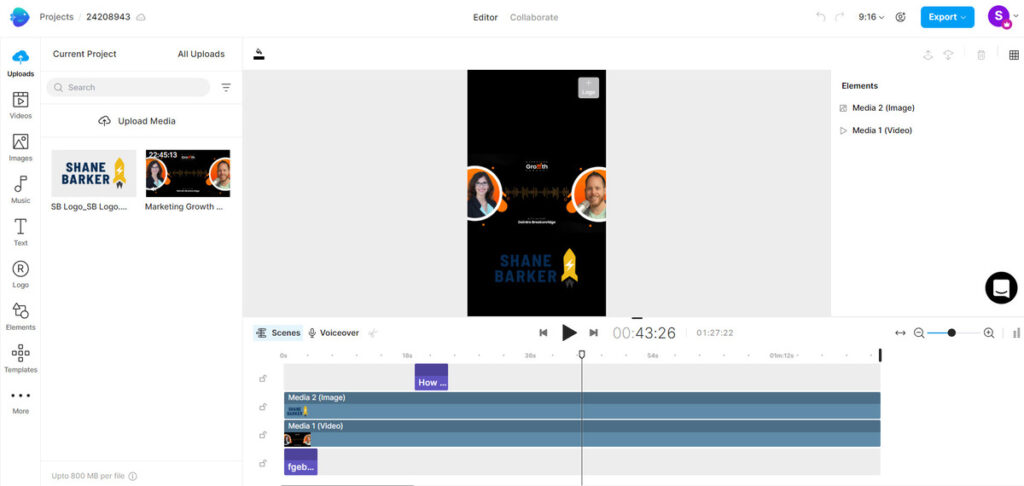Switch to the Voiceover tab
The width and height of the screenshot is (1024, 486).
coord(333,333)
